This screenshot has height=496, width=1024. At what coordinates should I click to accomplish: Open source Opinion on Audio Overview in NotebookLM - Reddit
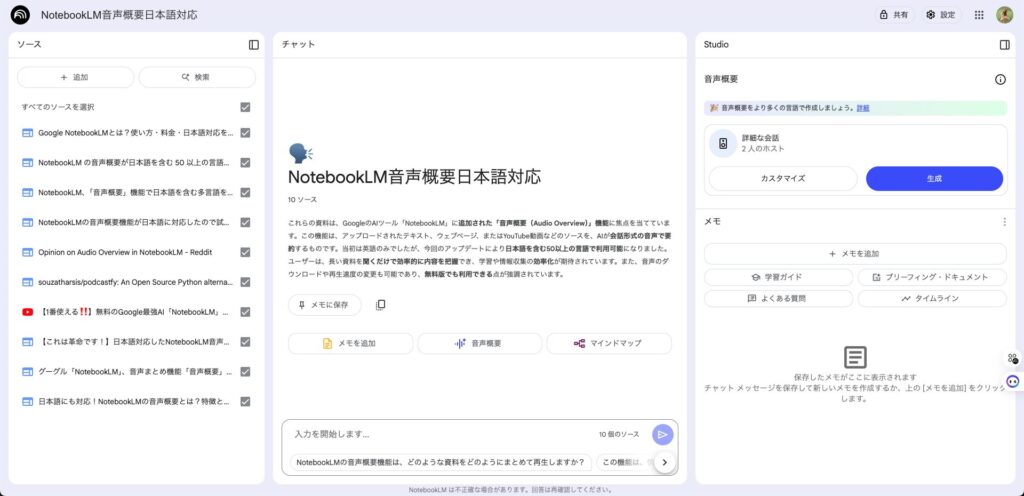click(125, 252)
